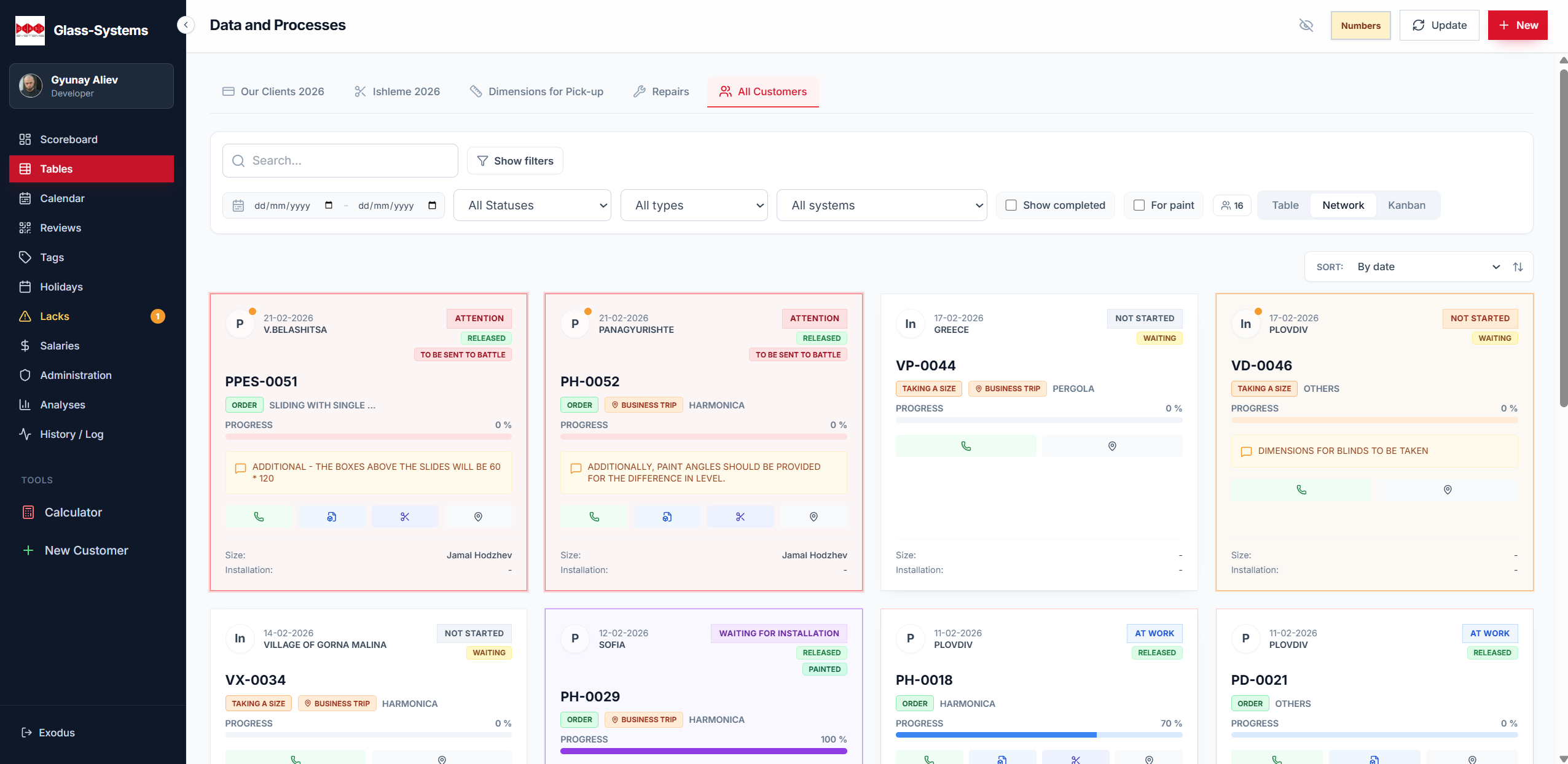Select the Kanban view tab
The image size is (1568, 764).
(x=1406, y=205)
